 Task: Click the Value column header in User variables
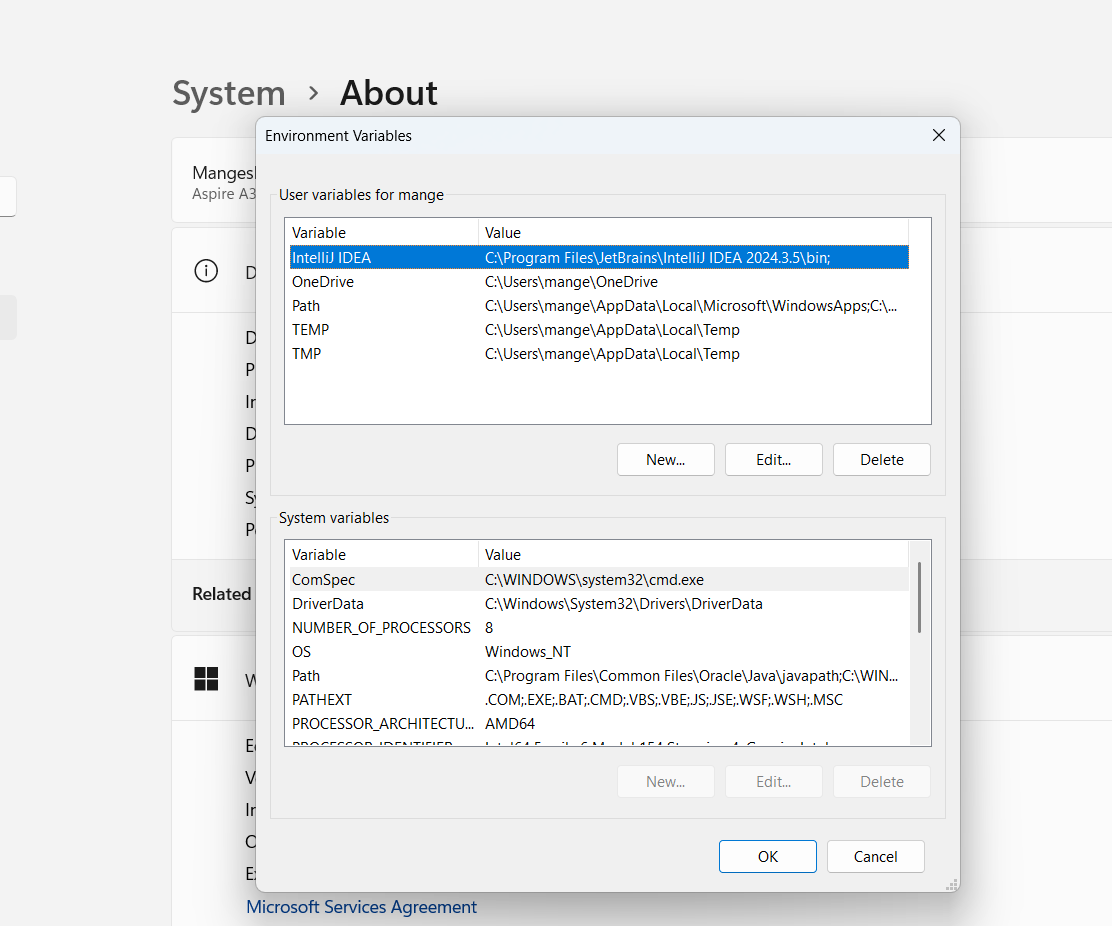click(693, 233)
